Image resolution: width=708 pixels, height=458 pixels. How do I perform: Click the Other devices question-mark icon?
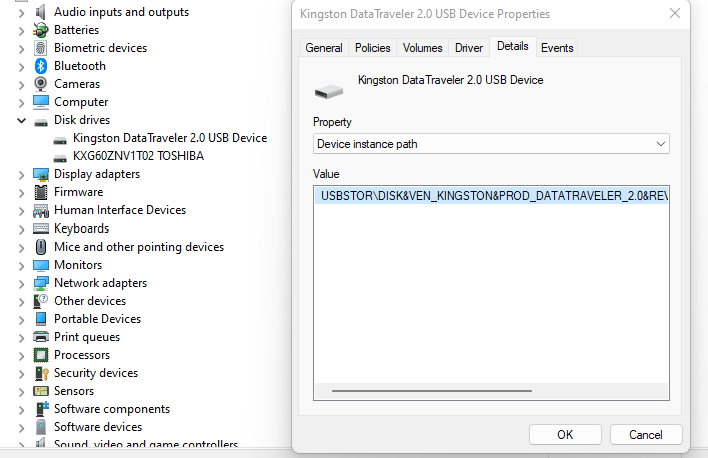coord(41,301)
